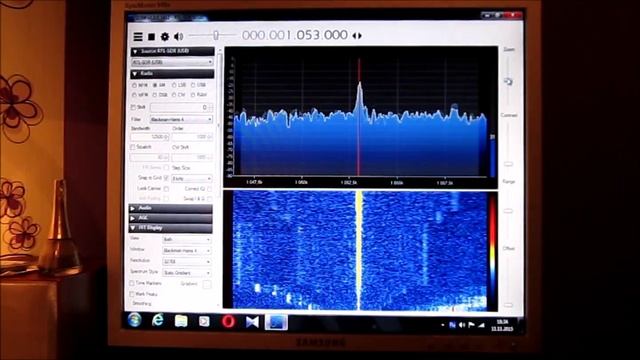Enable the Time Markers checkbox

coord(132,283)
